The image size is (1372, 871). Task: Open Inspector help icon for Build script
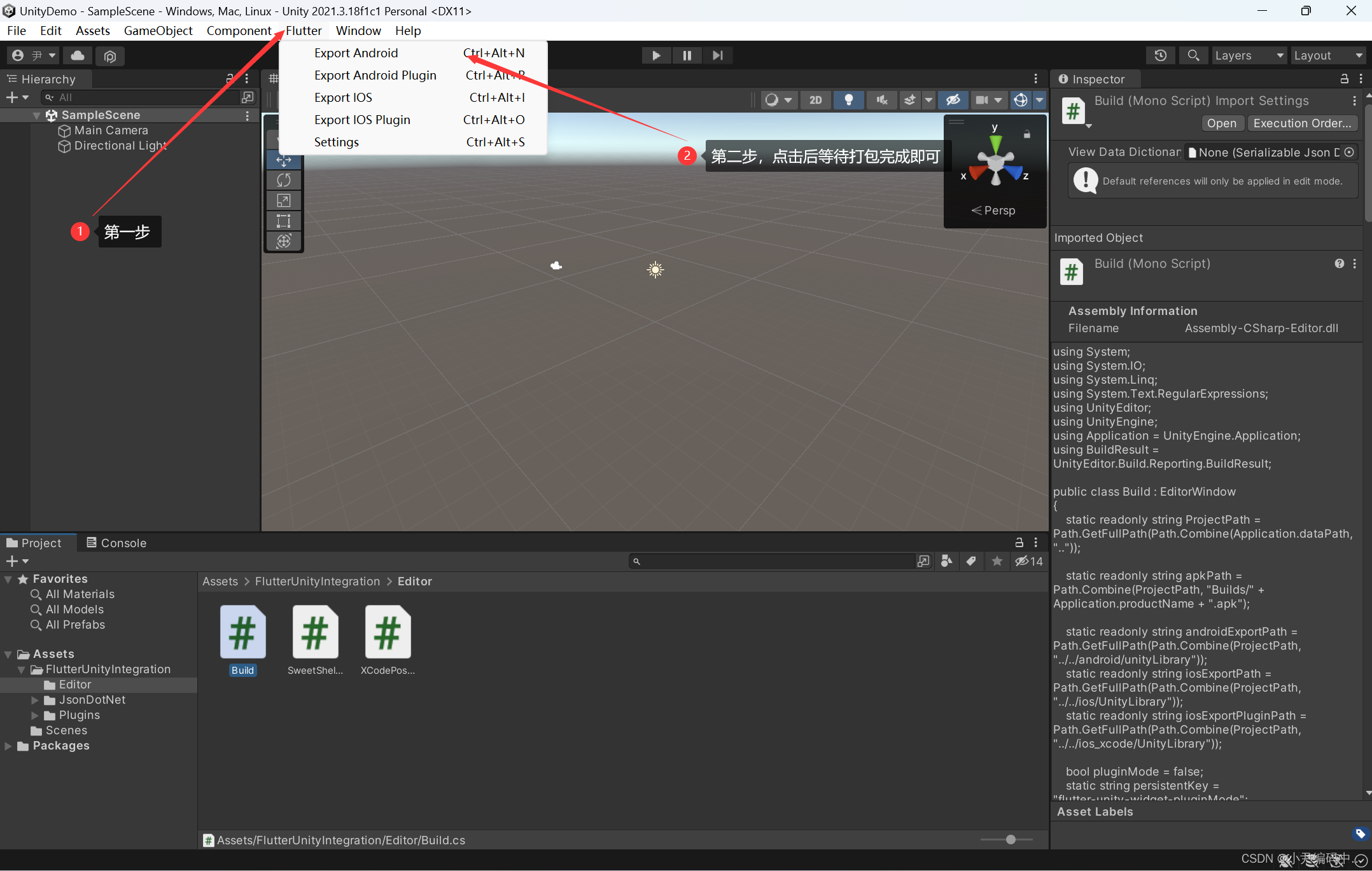pyautogui.click(x=1340, y=263)
